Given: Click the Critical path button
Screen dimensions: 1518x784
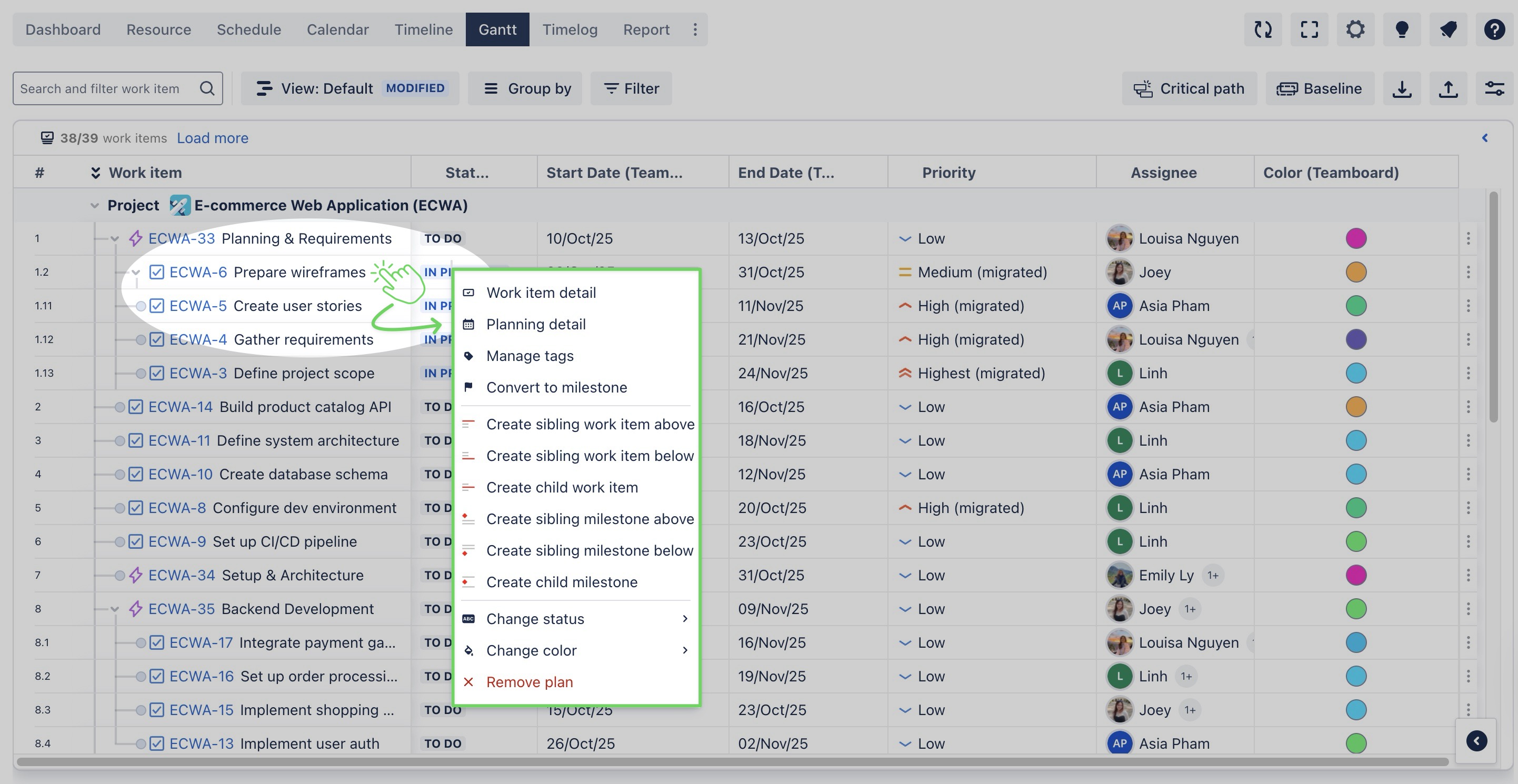Looking at the screenshot, I should 1189,88.
